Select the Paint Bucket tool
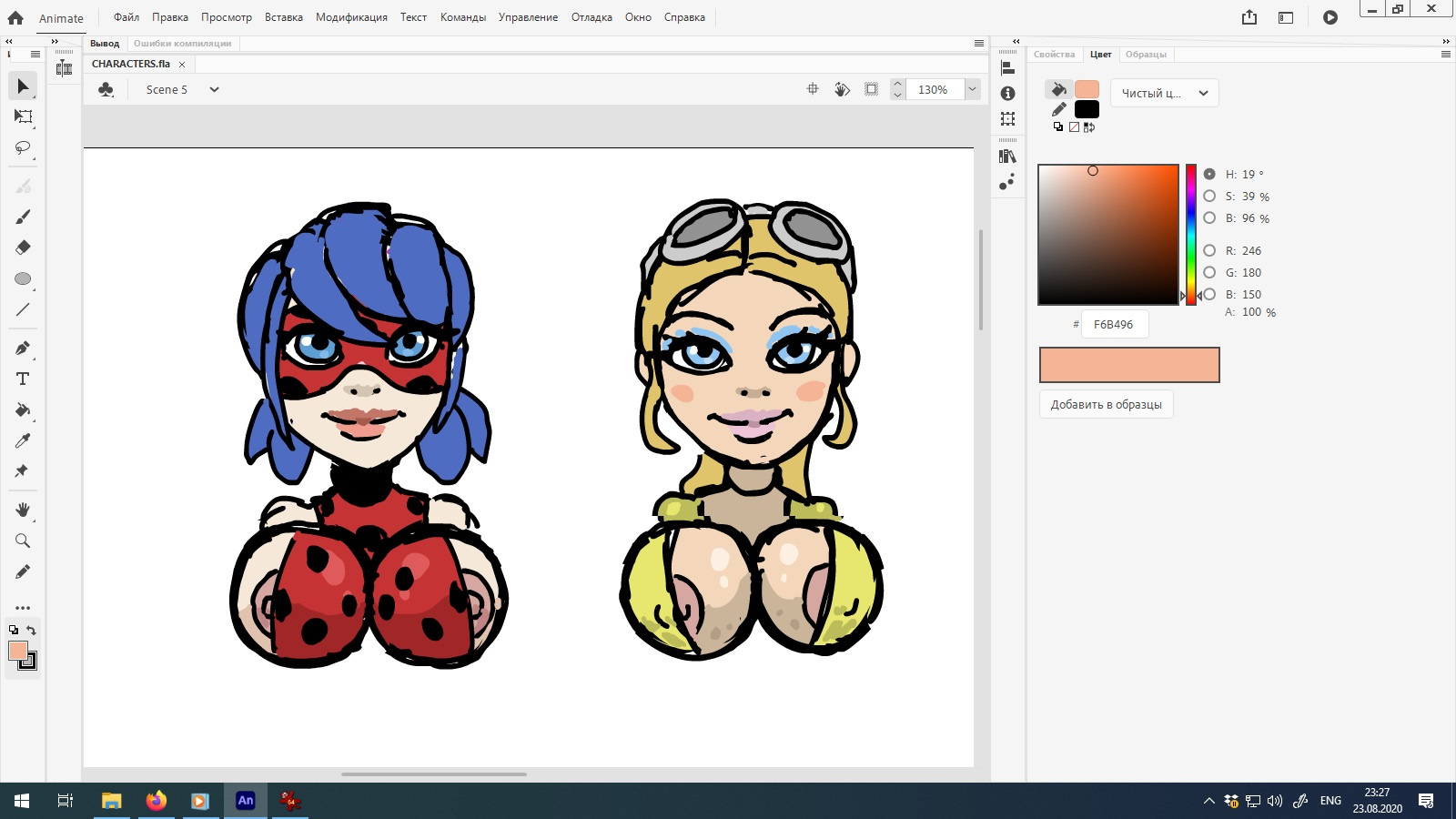 pos(23,409)
